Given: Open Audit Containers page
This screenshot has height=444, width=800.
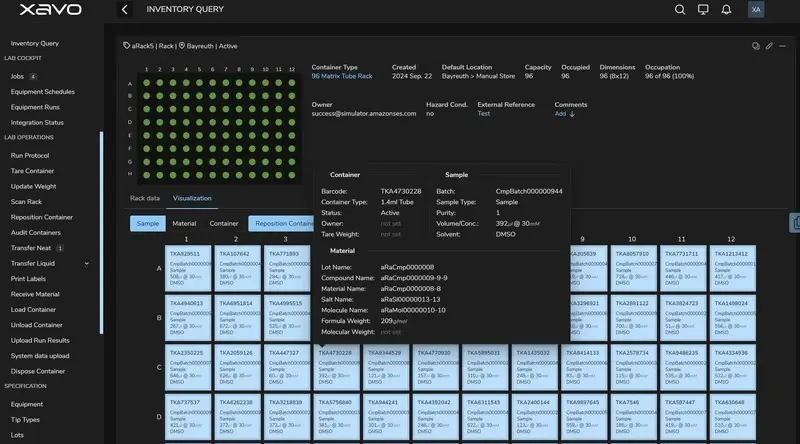Looking at the screenshot, I should (35, 233).
